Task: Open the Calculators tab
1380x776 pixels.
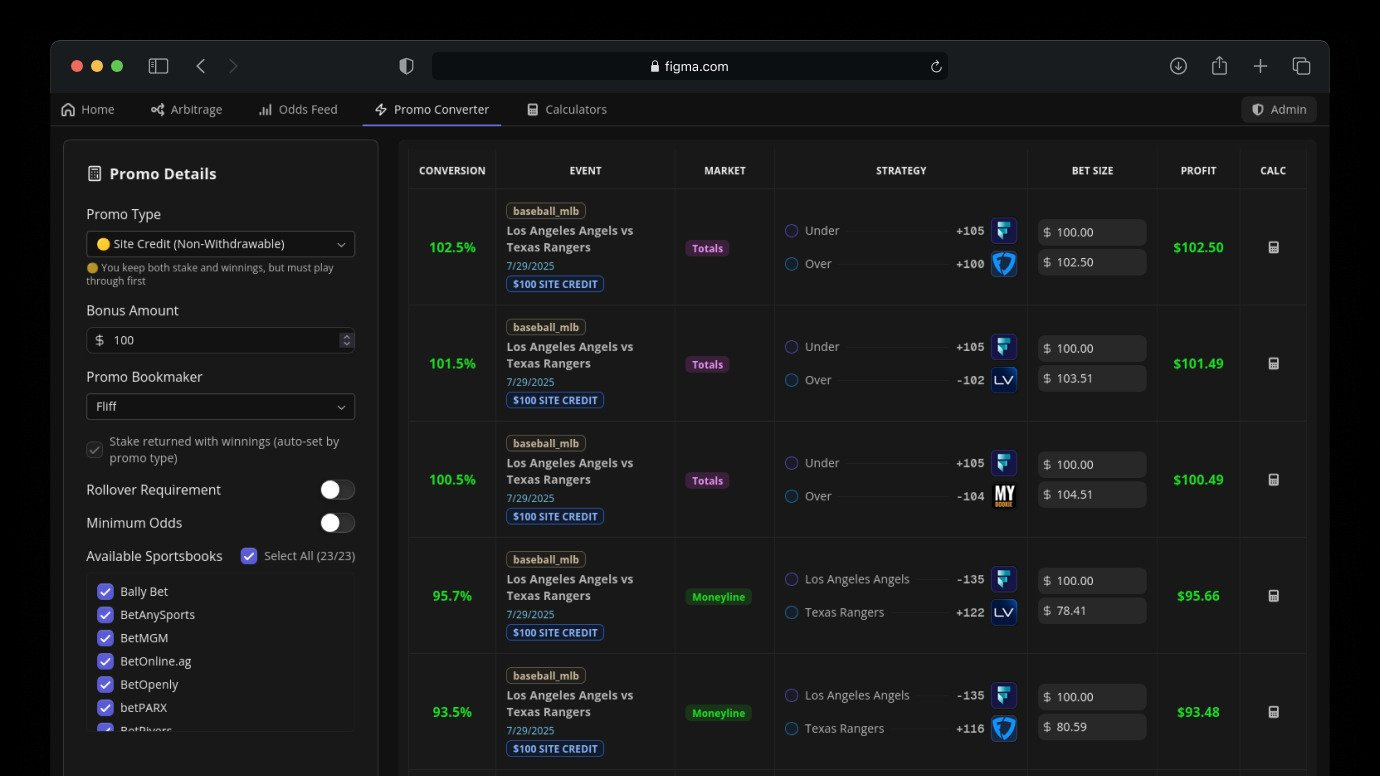Action: tap(567, 110)
